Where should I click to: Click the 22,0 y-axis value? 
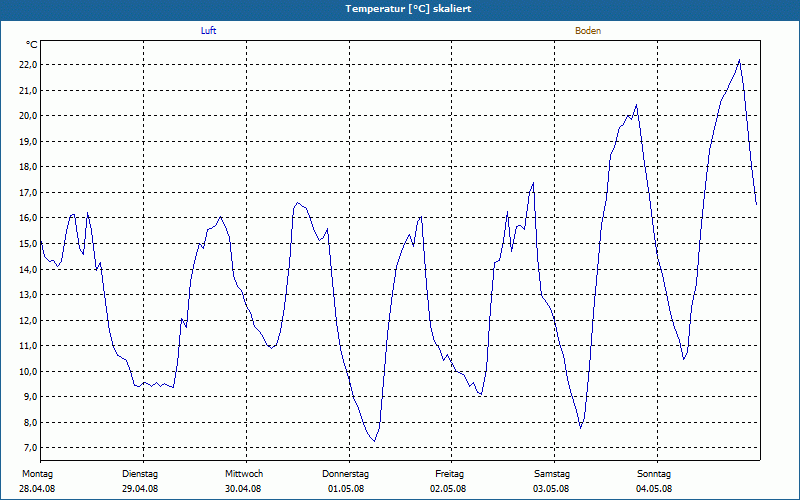(28, 65)
